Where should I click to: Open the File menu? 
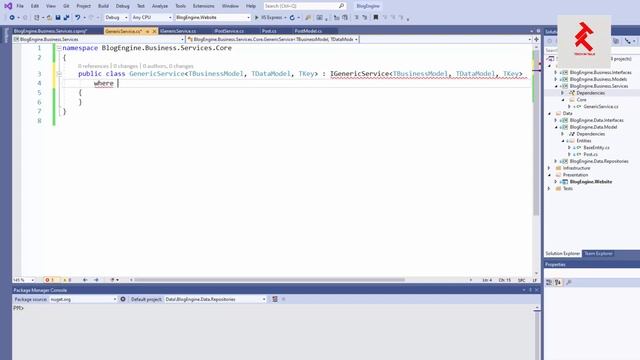coord(20,6)
